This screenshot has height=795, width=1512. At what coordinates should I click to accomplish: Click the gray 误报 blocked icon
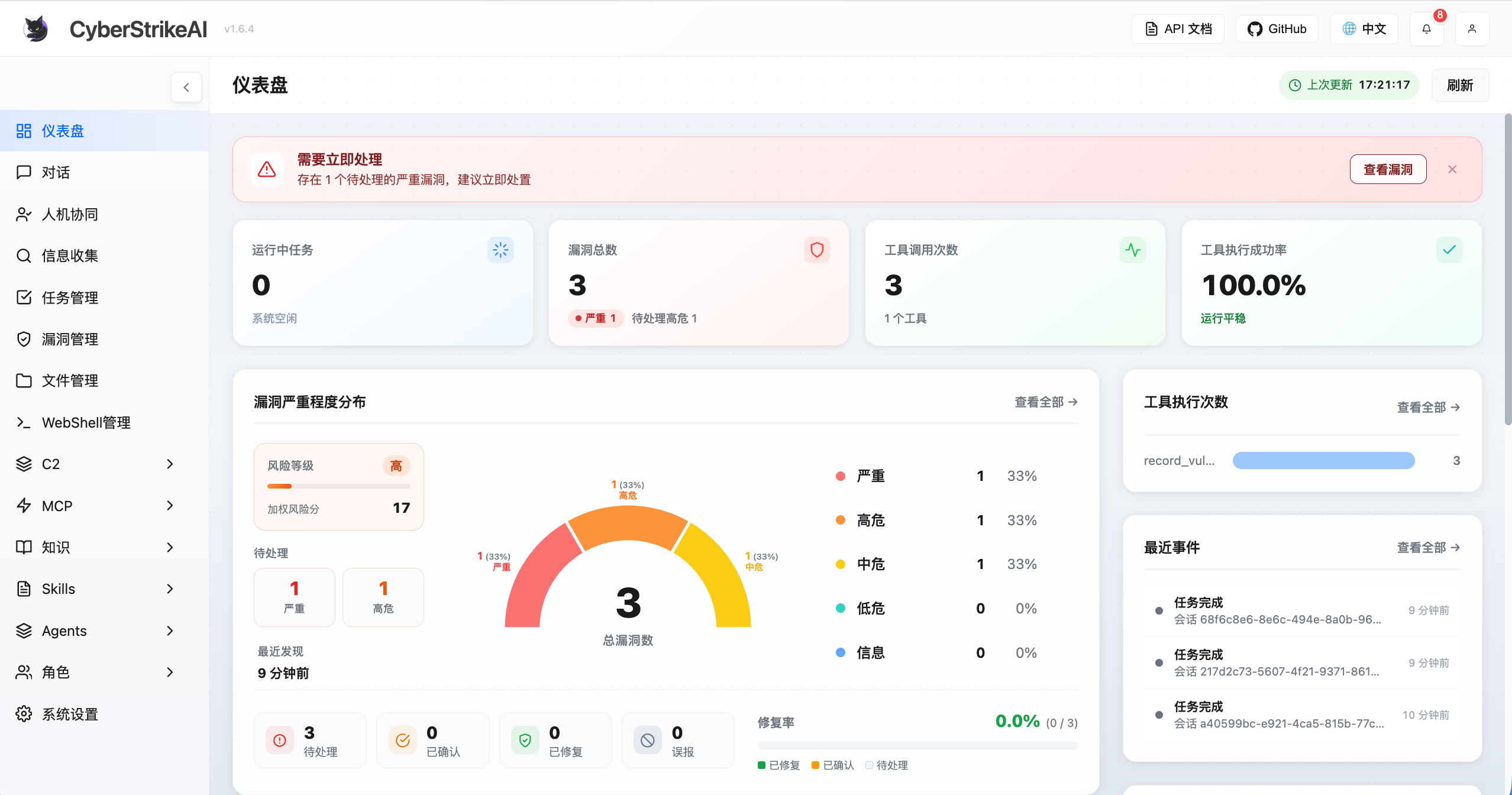pos(648,740)
